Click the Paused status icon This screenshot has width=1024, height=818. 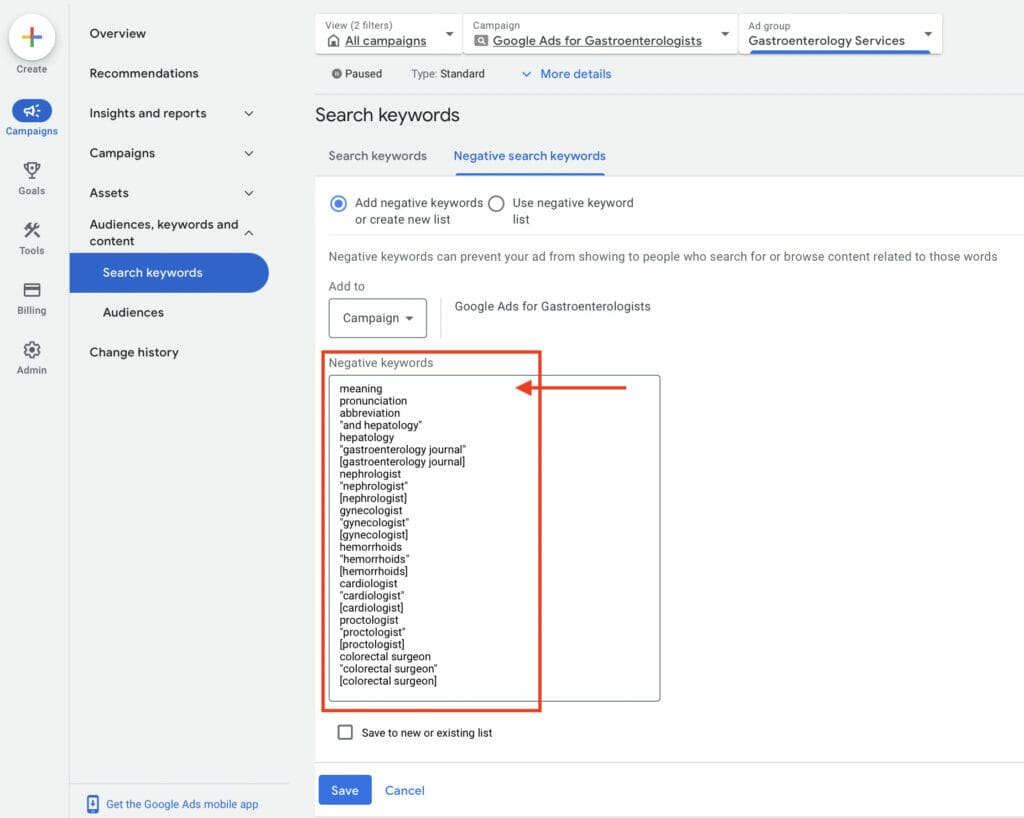click(336, 74)
